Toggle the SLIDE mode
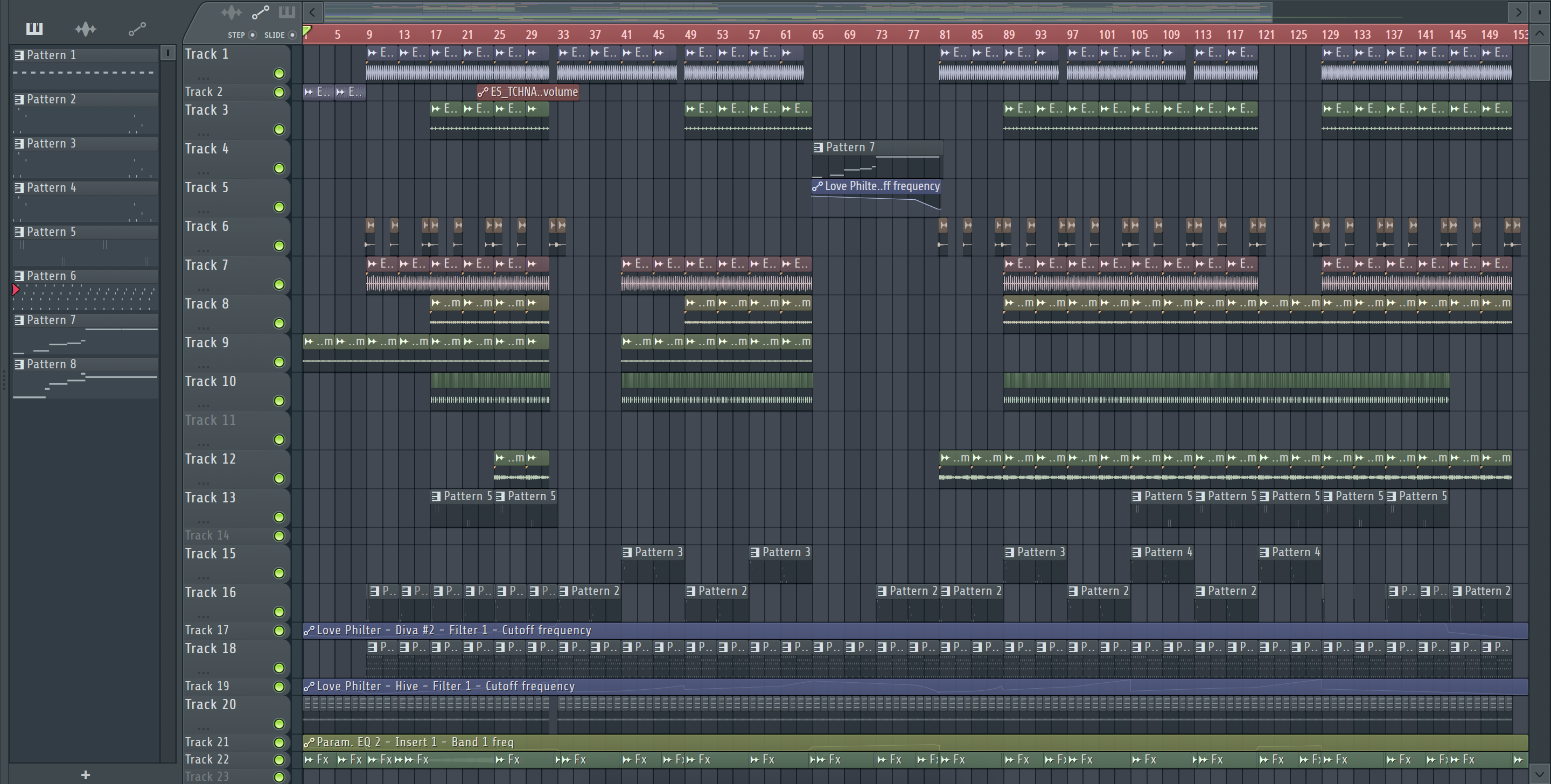Screen dimensions: 1551x784 pyautogui.click(x=292, y=35)
